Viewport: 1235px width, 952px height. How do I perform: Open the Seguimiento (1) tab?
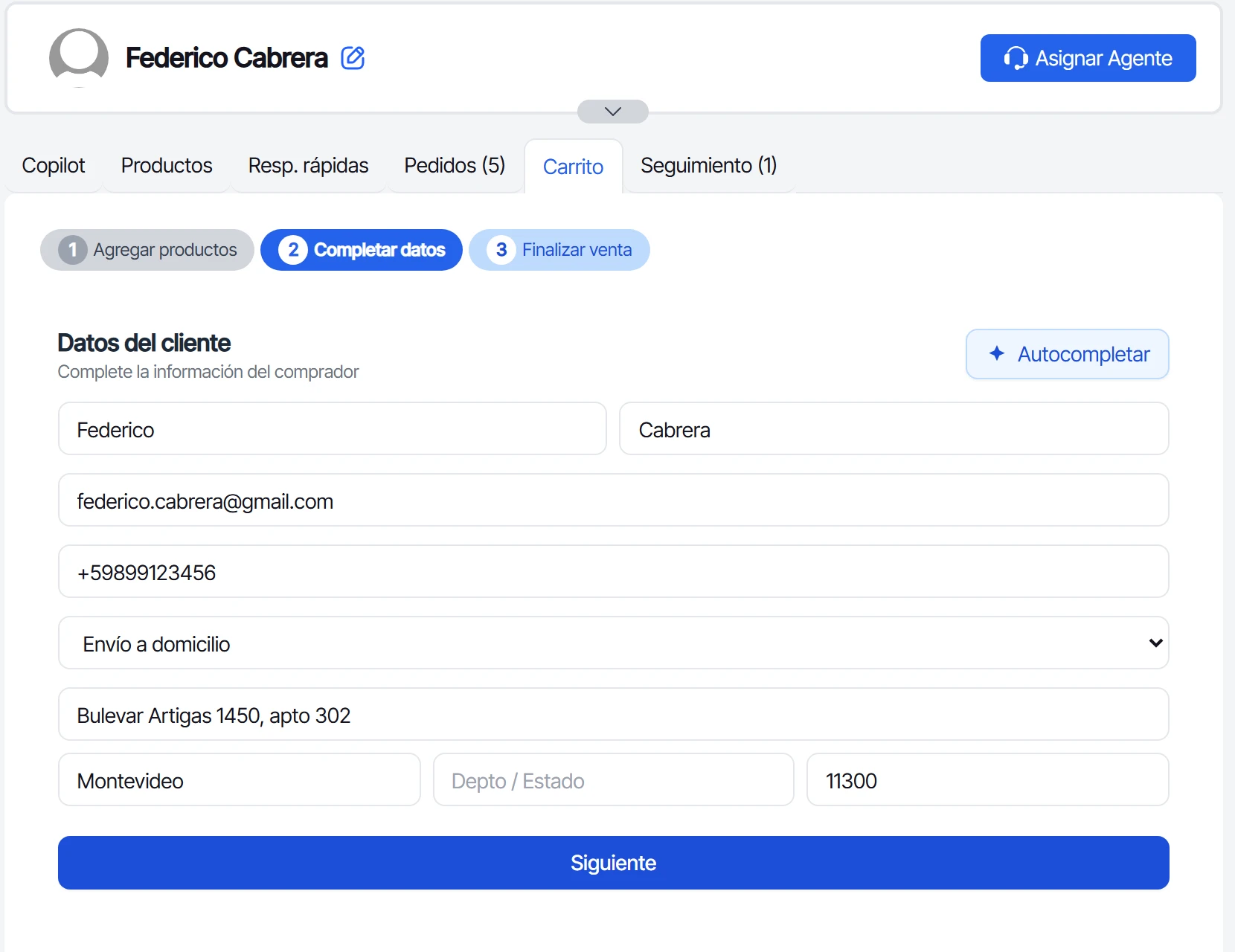pyautogui.click(x=709, y=165)
